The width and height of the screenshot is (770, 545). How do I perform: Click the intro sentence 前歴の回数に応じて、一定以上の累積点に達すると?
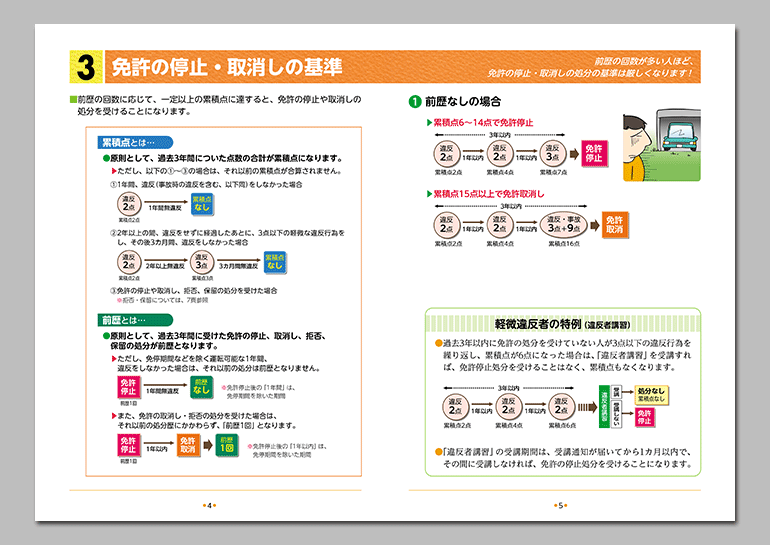tap(219, 105)
